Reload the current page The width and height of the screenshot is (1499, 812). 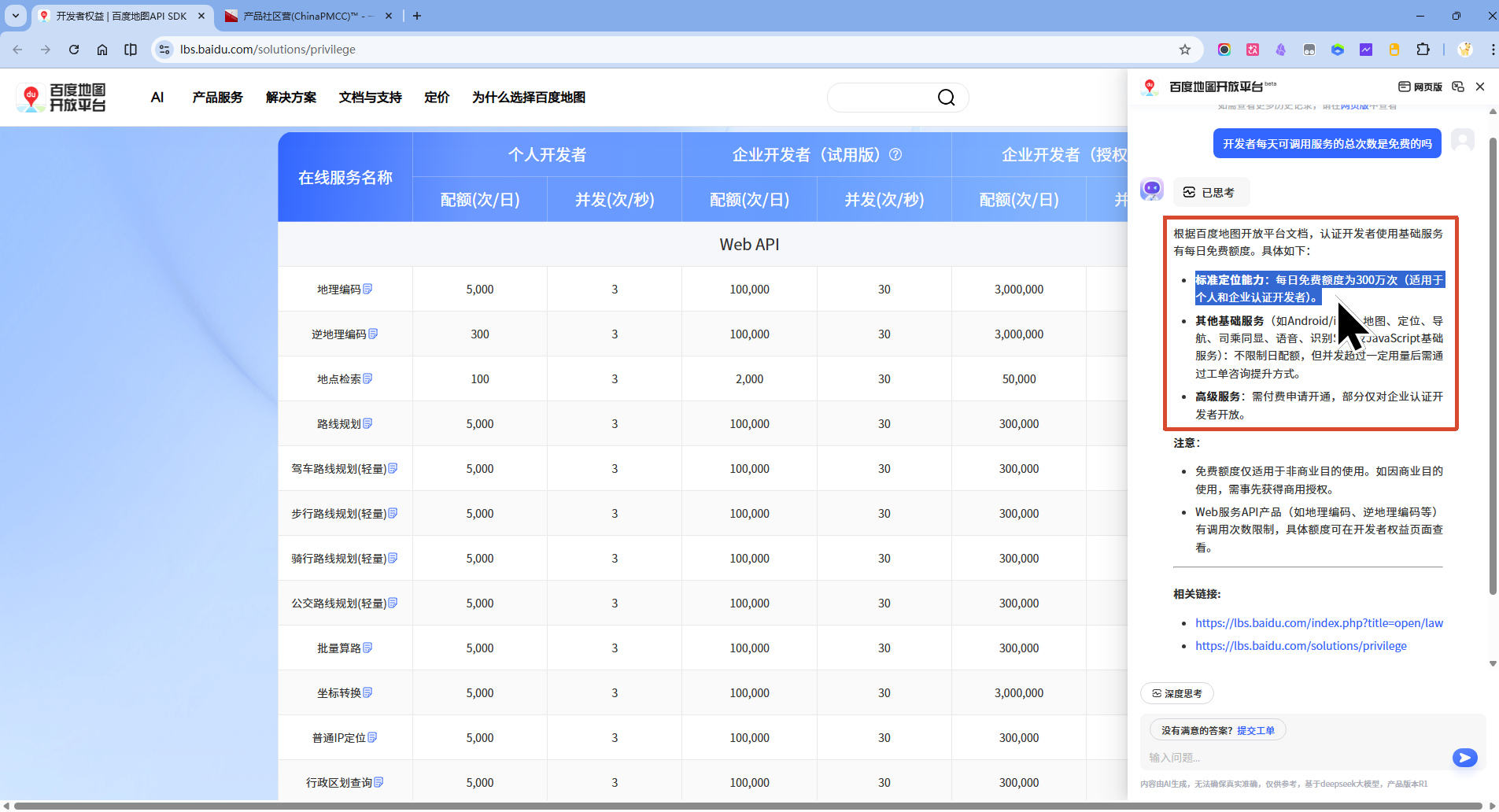click(x=74, y=50)
